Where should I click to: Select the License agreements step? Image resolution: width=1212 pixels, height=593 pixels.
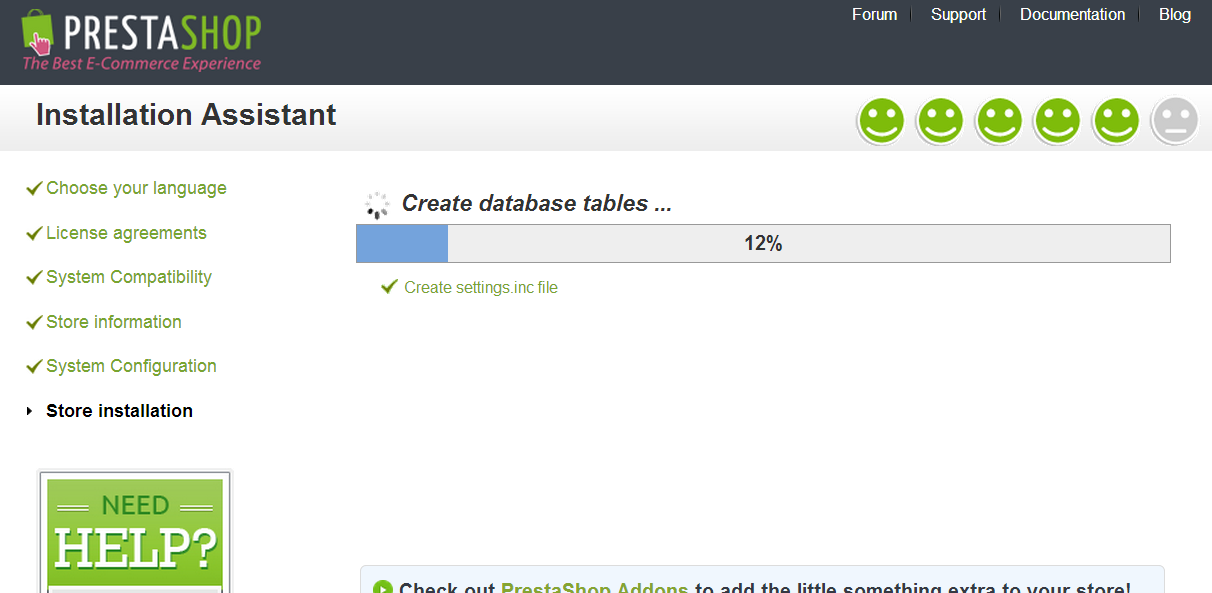(126, 233)
